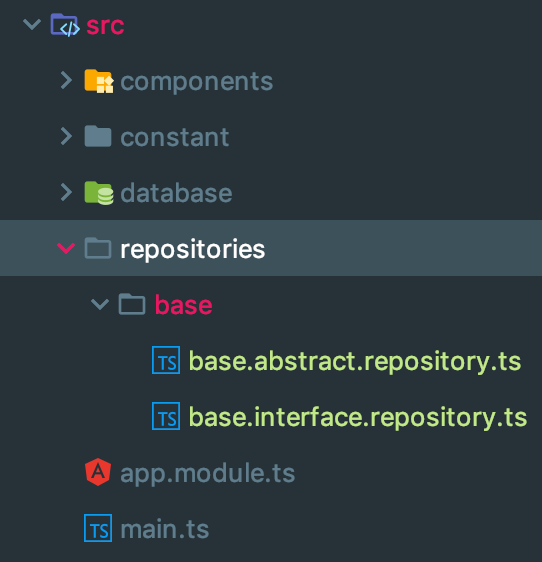Viewport: 542px width, 562px height.
Task: Click the TypeScript icon beside main.ts
Action: point(98,528)
